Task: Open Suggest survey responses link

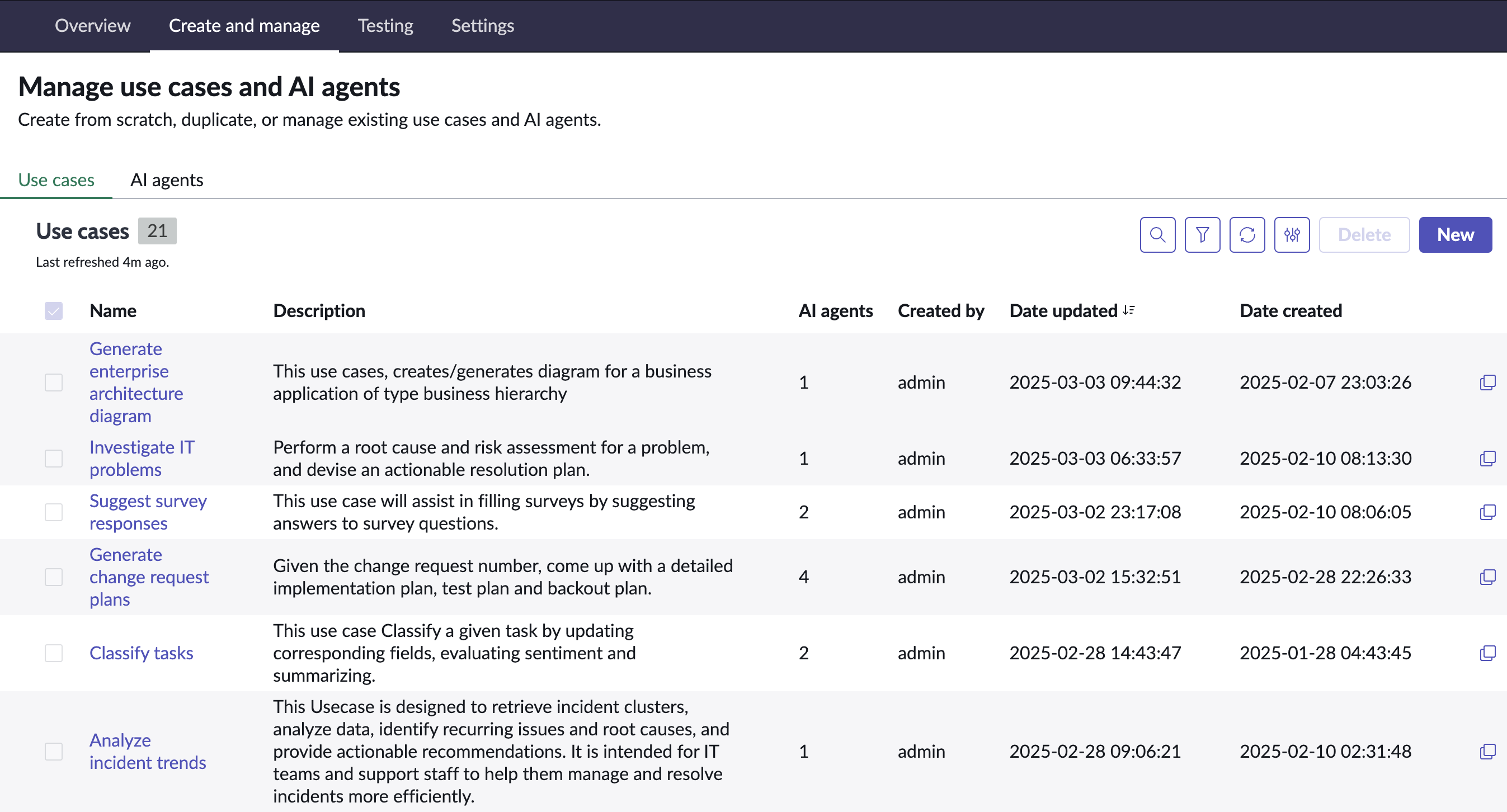Action: pyautogui.click(x=148, y=512)
